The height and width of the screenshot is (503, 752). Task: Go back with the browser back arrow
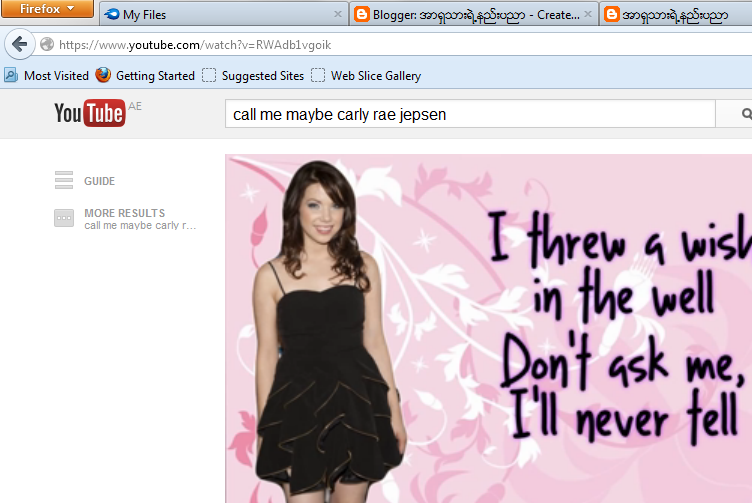pos(19,45)
